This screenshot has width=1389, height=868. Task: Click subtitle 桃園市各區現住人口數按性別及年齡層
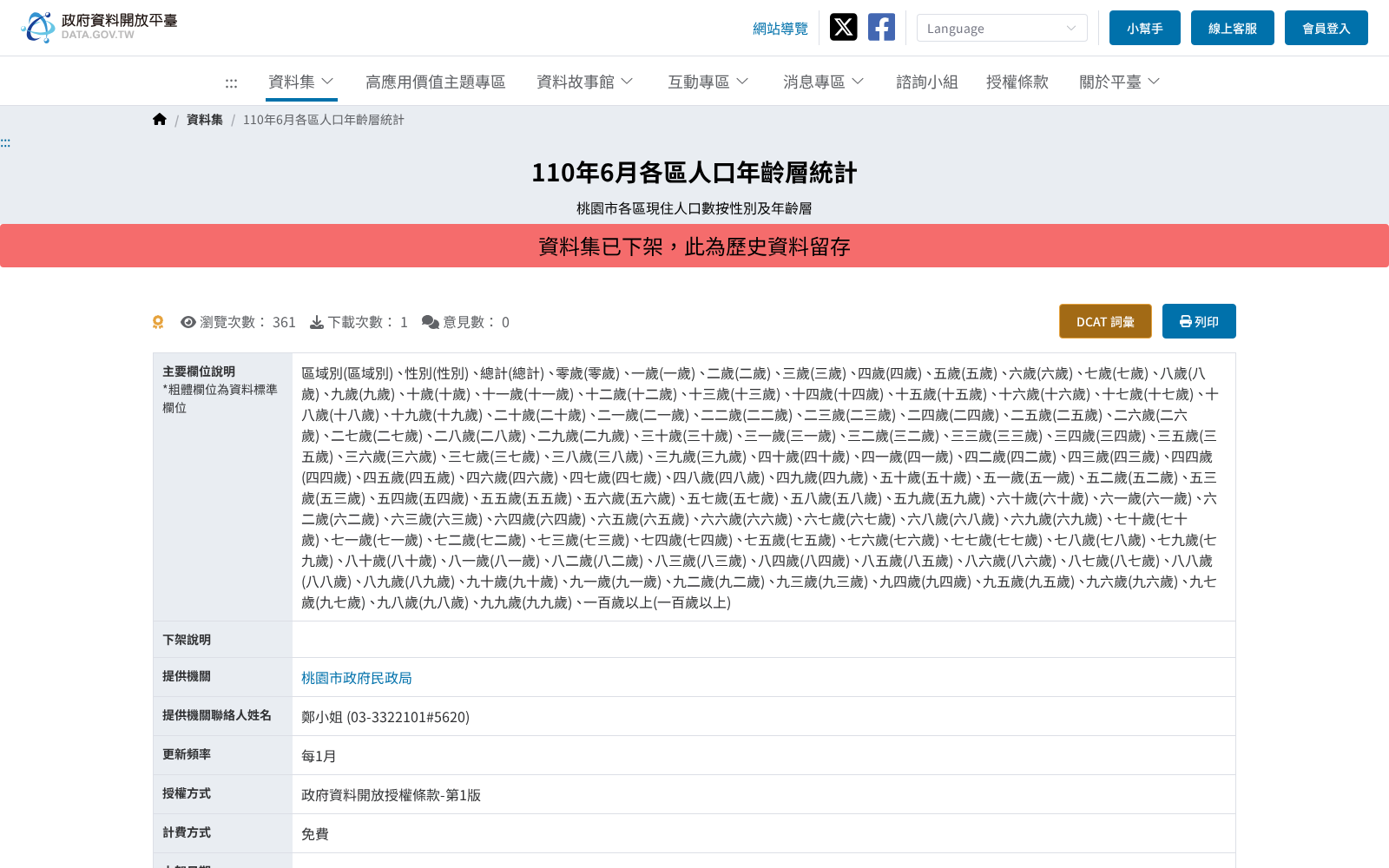[694, 208]
